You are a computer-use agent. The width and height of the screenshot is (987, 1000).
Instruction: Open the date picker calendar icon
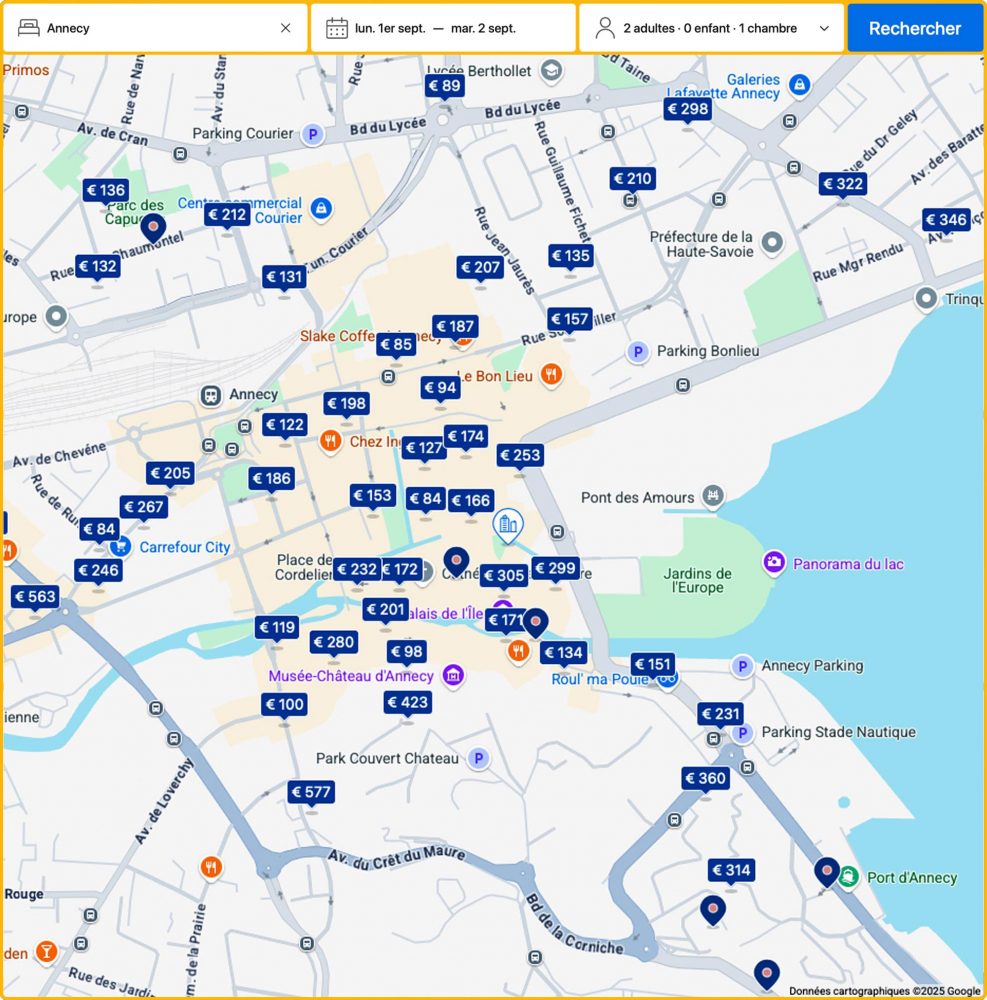pyautogui.click(x=337, y=28)
